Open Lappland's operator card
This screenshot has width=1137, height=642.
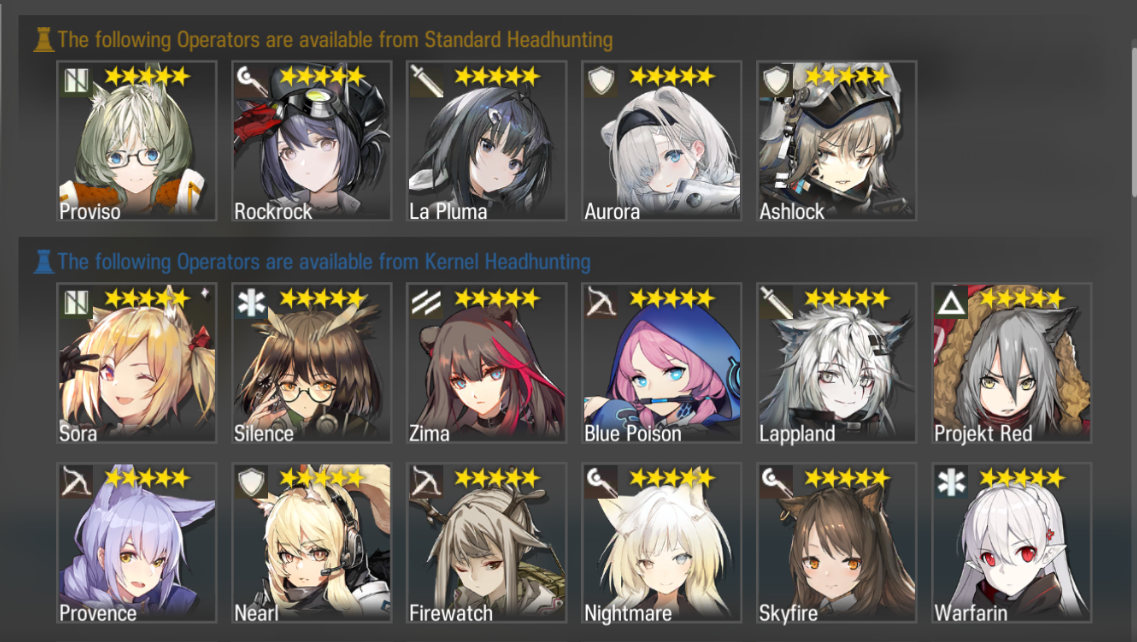836,363
